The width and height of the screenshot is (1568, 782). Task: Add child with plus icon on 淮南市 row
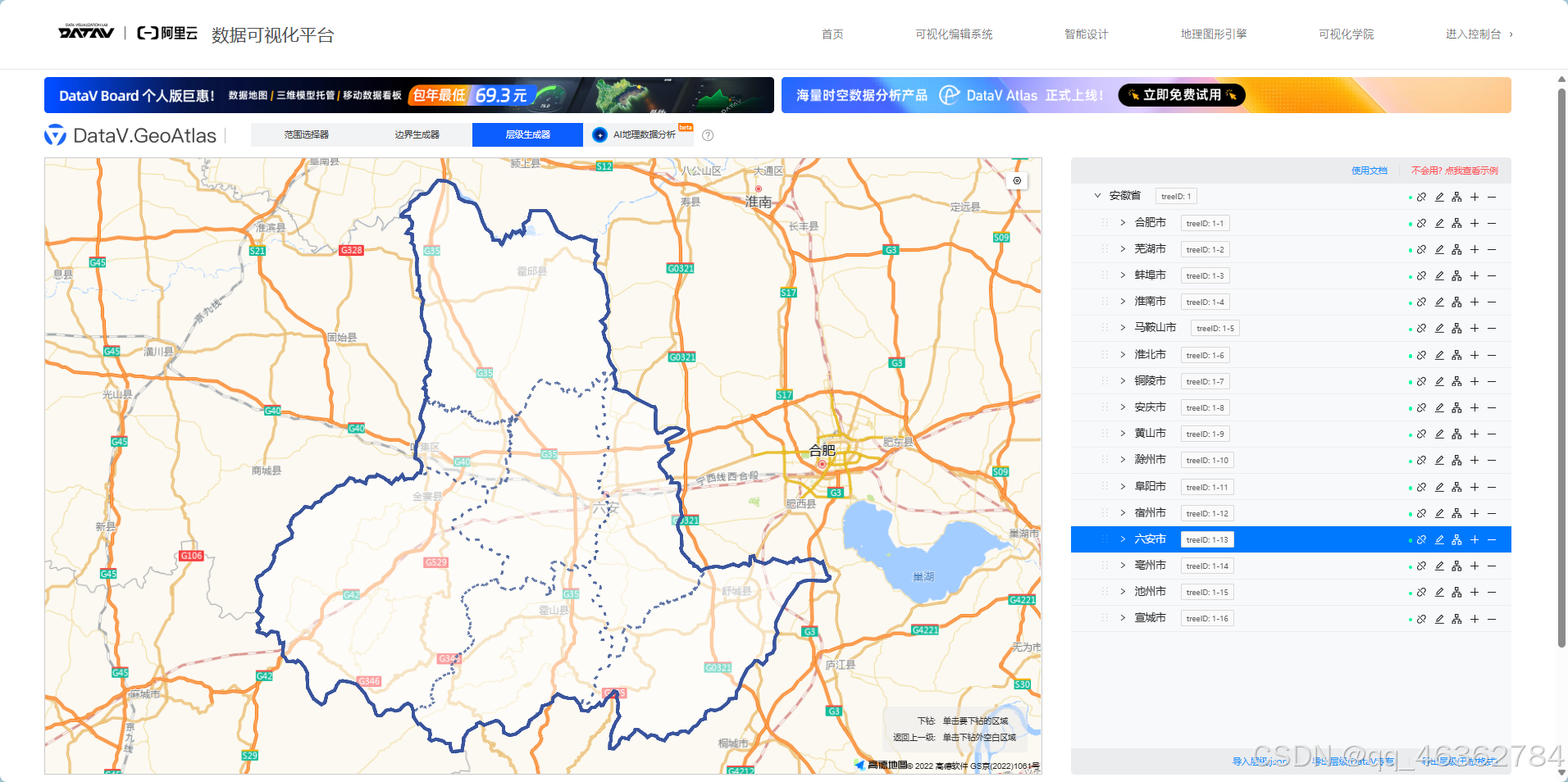click(x=1475, y=302)
